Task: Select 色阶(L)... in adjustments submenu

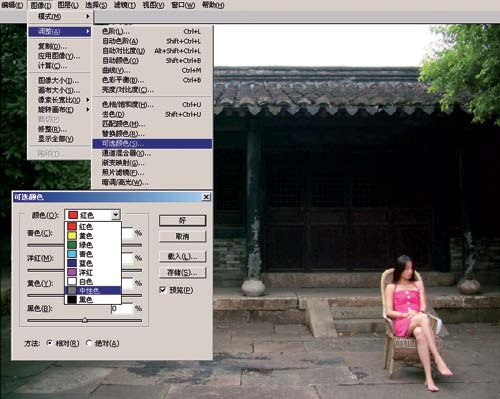Action: pyautogui.click(x=152, y=32)
